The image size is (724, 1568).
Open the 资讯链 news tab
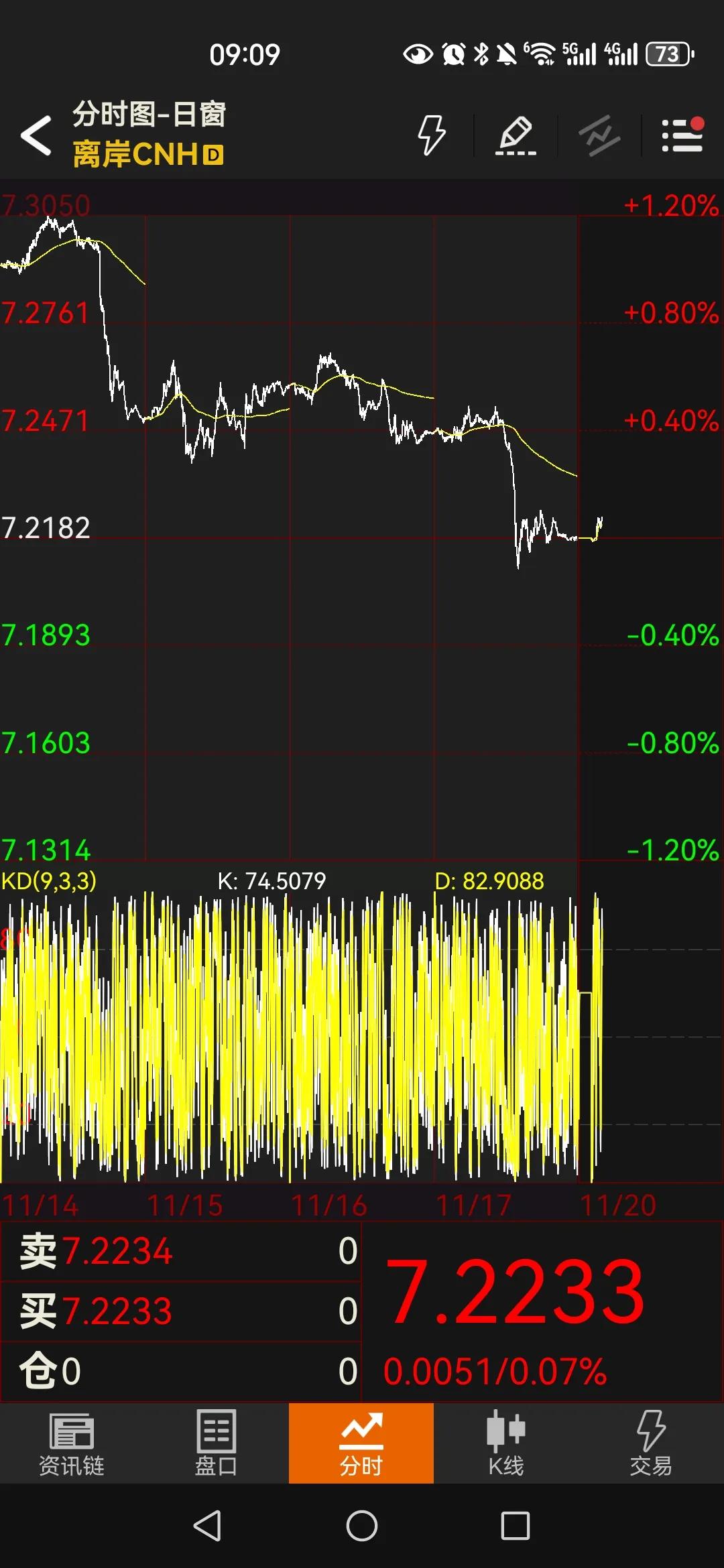(x=72, y=1443)
